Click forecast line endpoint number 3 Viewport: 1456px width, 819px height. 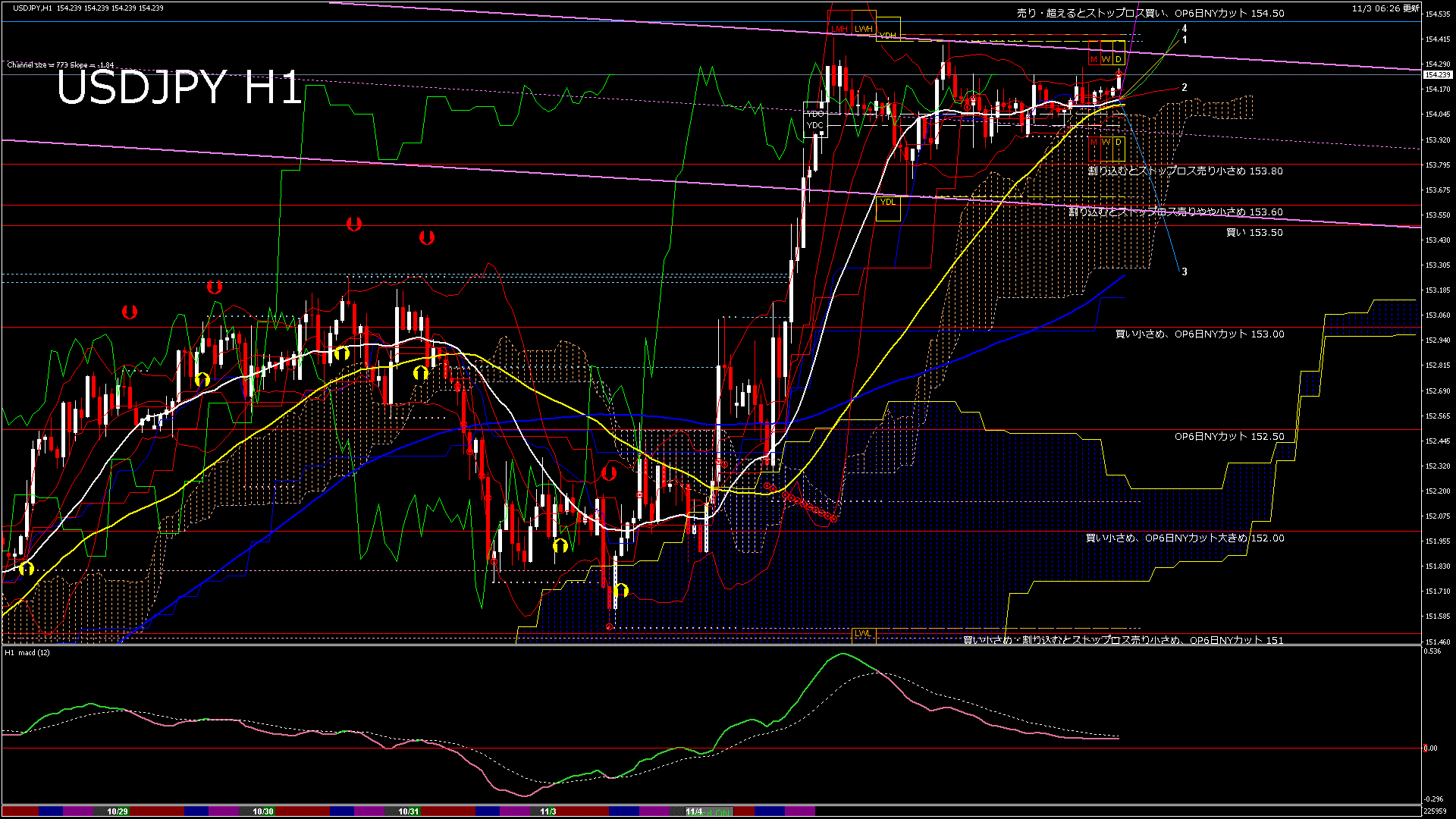(1185, 271)
